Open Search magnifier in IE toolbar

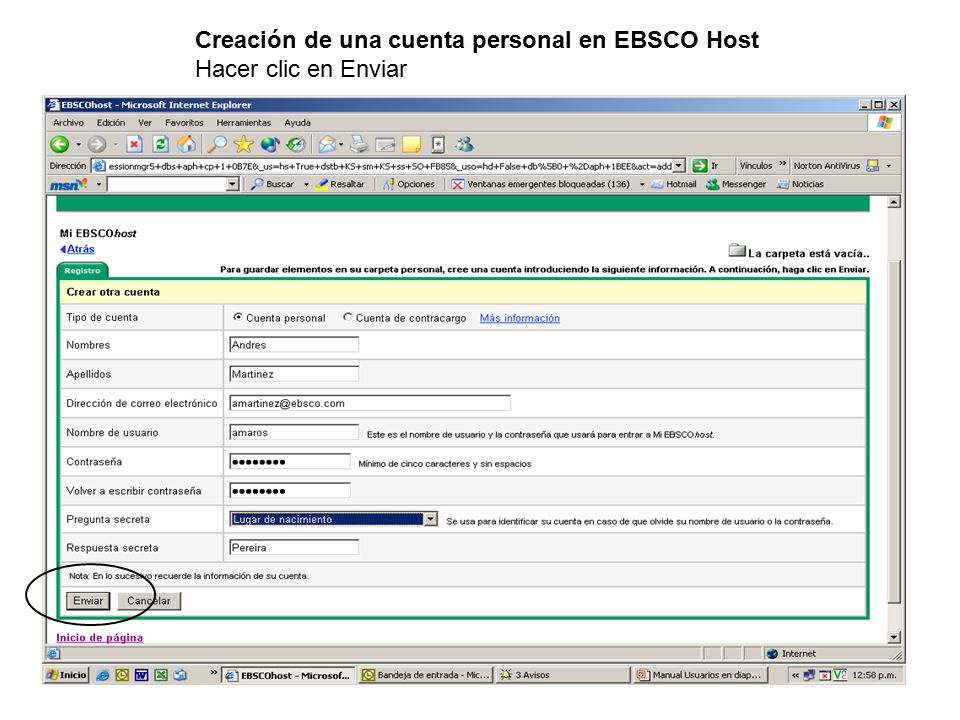tap(217, 144)
